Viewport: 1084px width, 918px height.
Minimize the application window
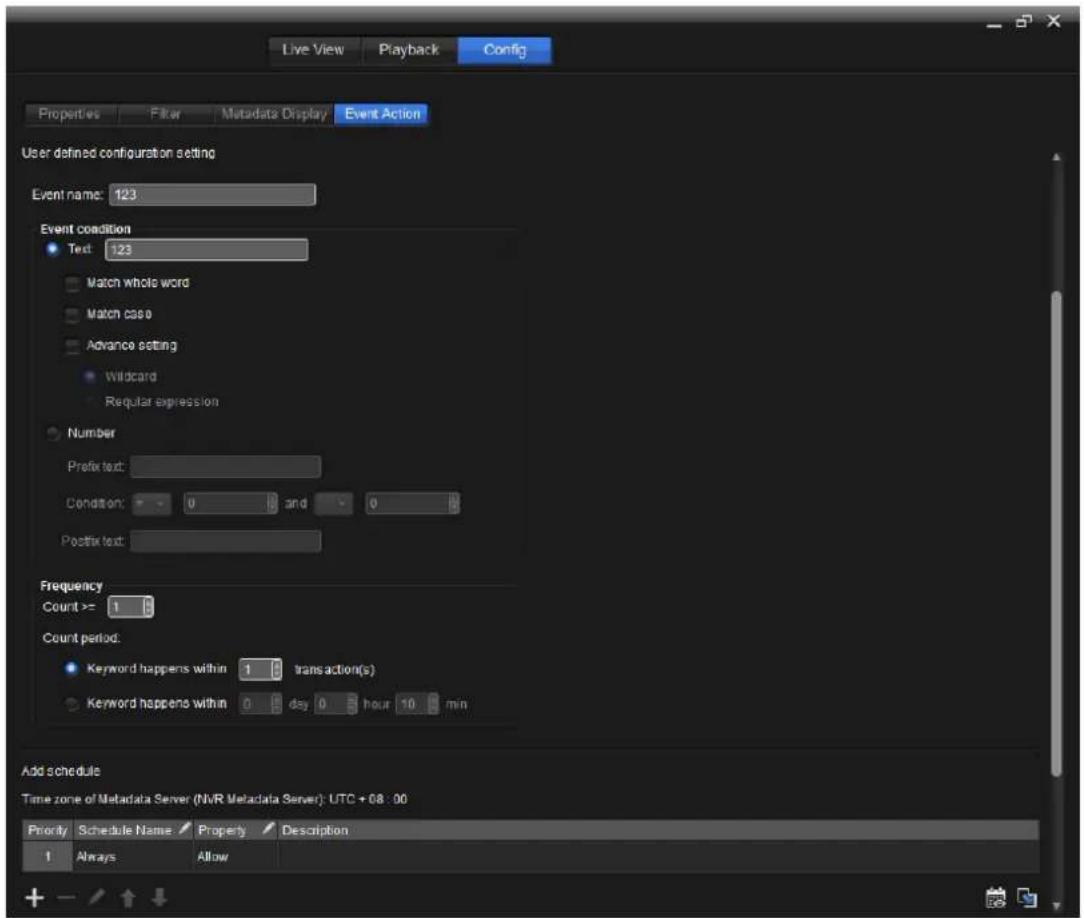tap(994, 26)
